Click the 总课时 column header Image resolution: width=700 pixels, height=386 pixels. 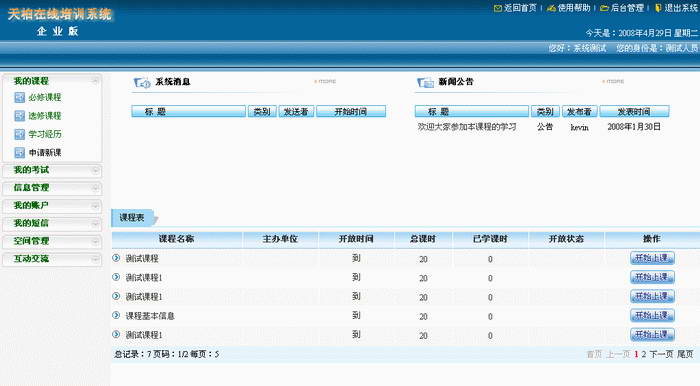click(423, 239)
